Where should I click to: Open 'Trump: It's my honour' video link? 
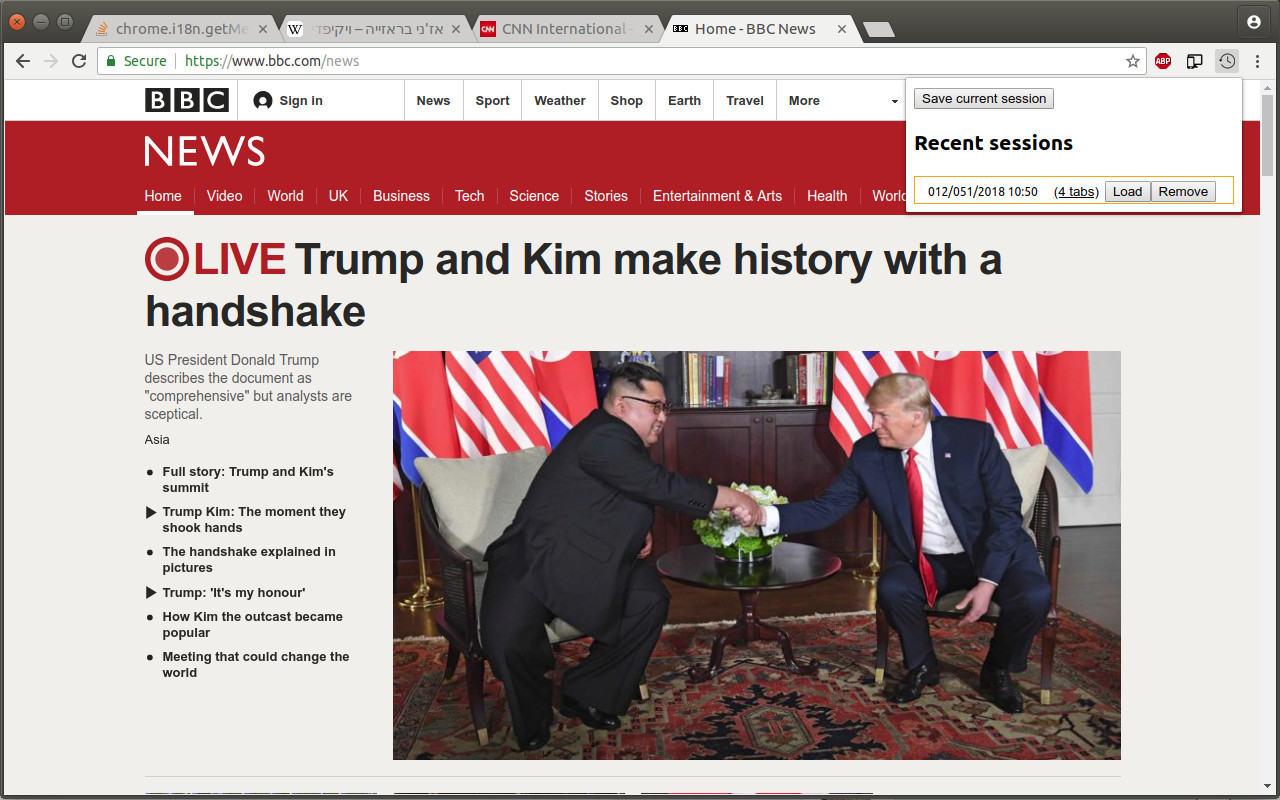click(234, 592)
